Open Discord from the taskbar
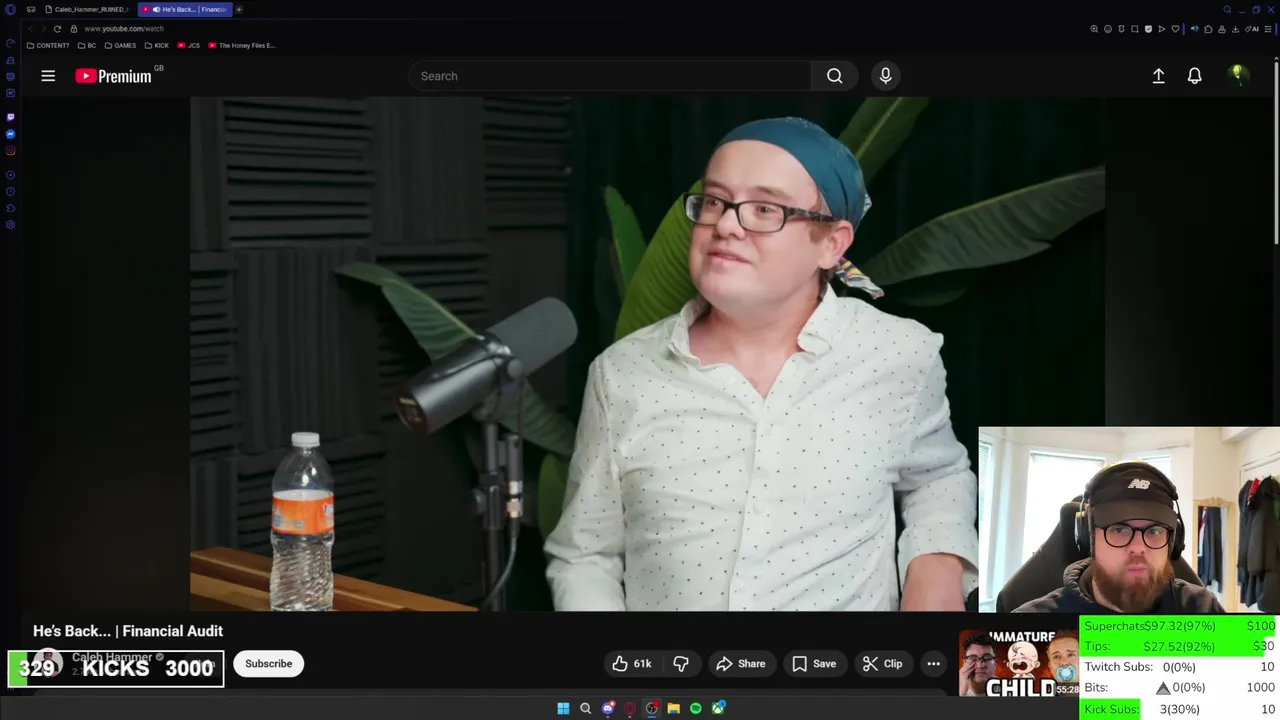This screenshot has height=720, width=1280. (608, 709)
